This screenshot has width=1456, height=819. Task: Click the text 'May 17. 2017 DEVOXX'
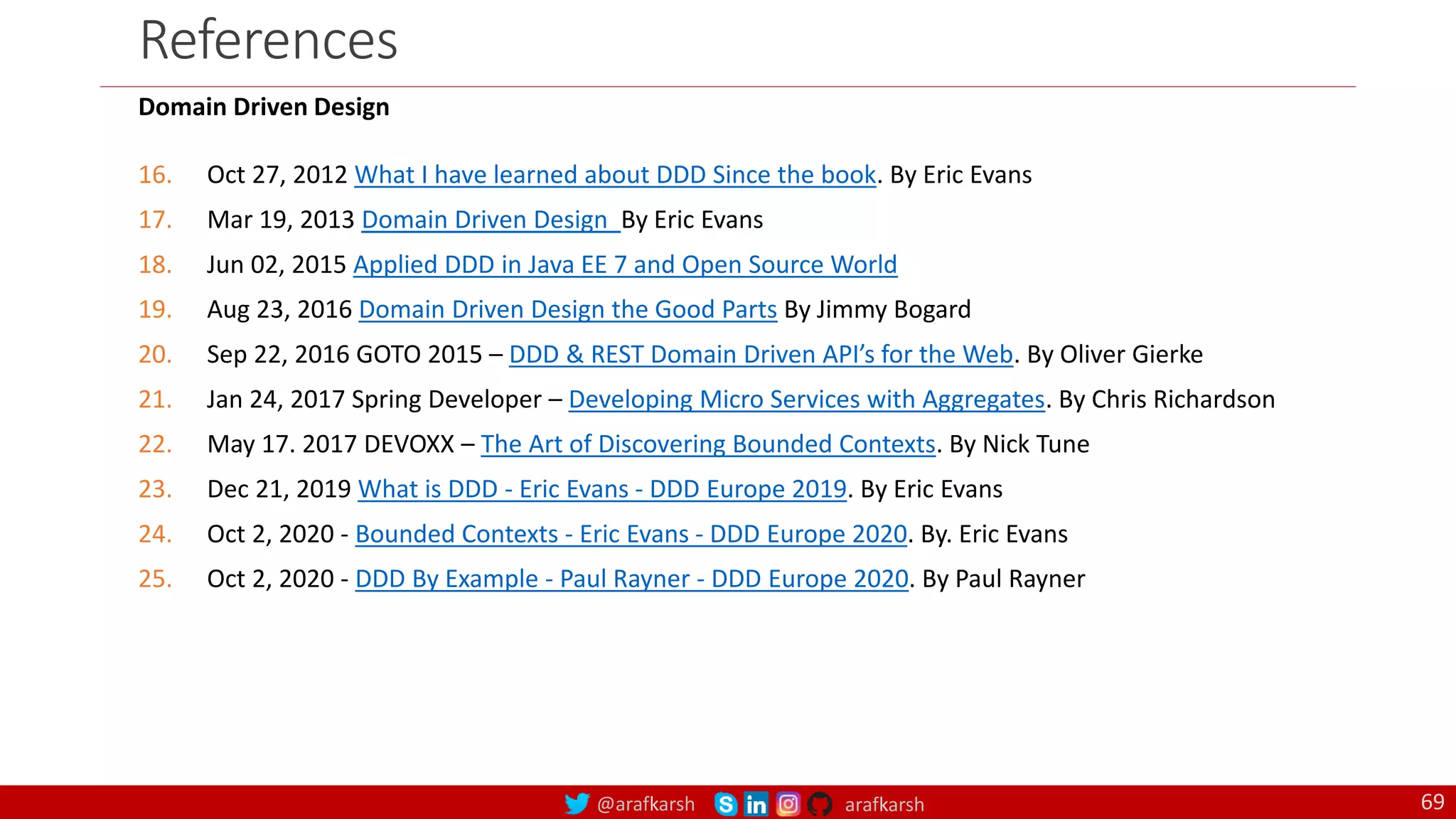331,444
